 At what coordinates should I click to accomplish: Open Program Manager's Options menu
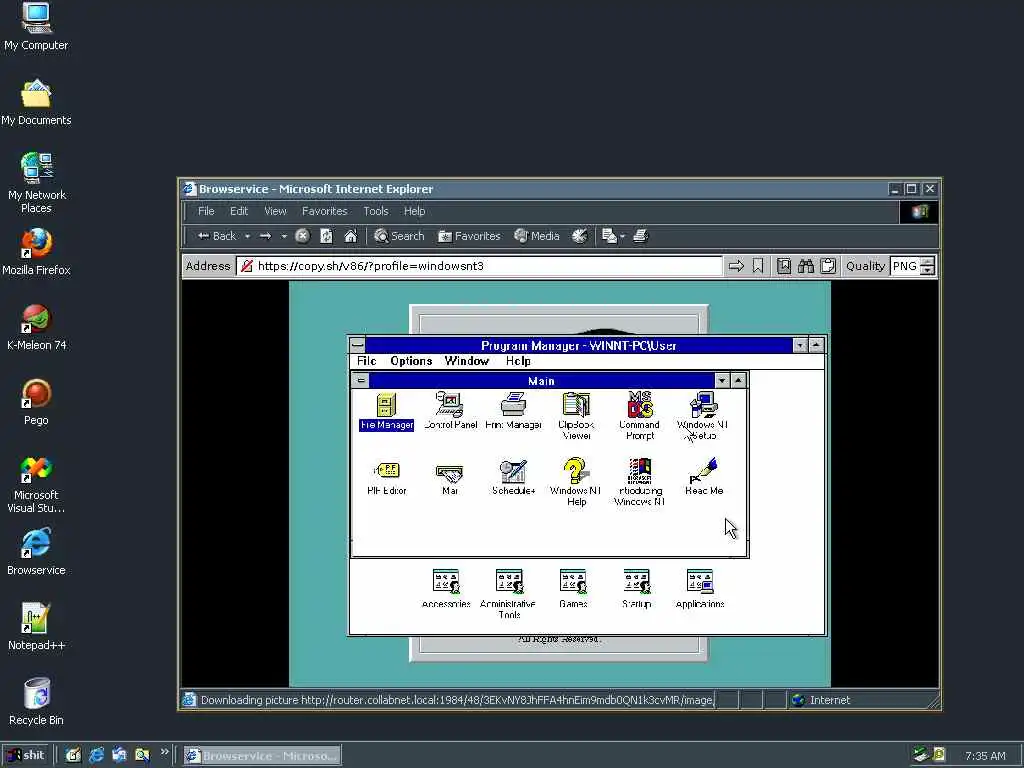click(411, 361)
